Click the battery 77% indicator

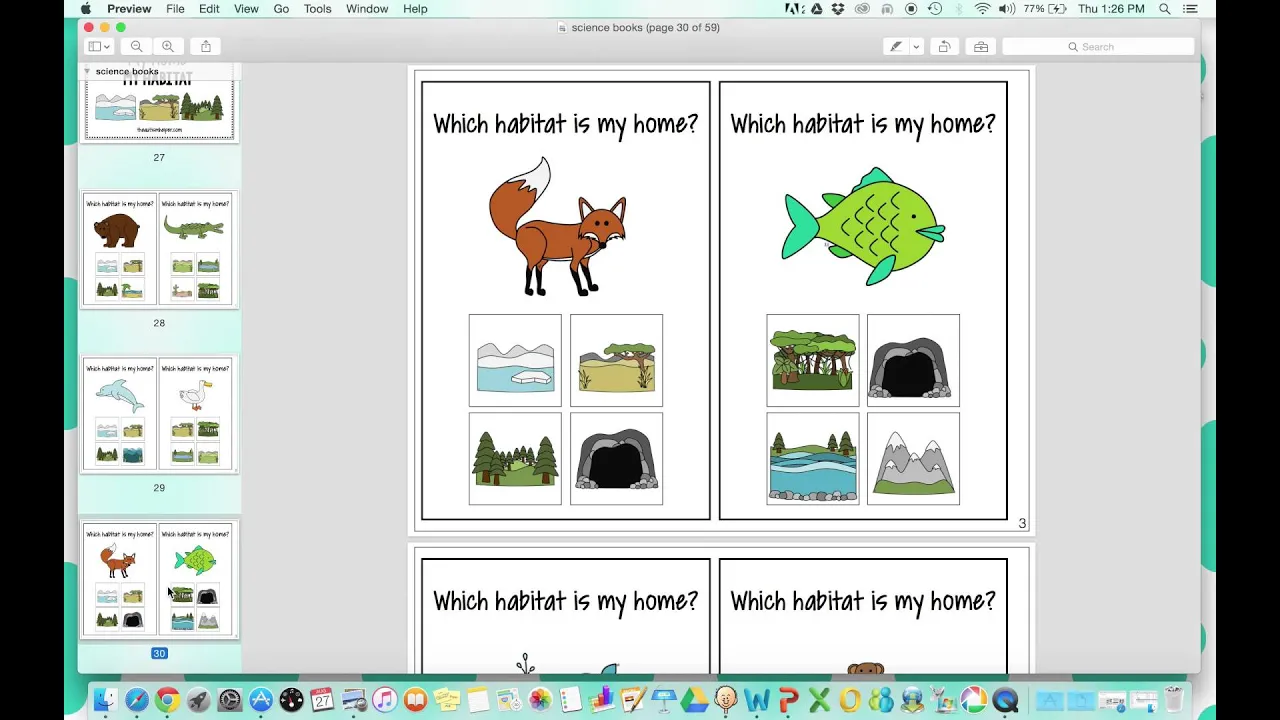coord(1045,8)
